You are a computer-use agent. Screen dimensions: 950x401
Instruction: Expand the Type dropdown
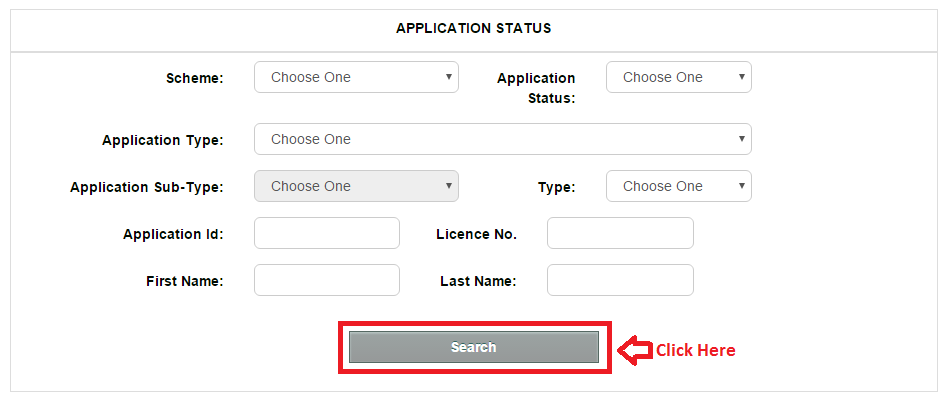[x=679, y=186]
